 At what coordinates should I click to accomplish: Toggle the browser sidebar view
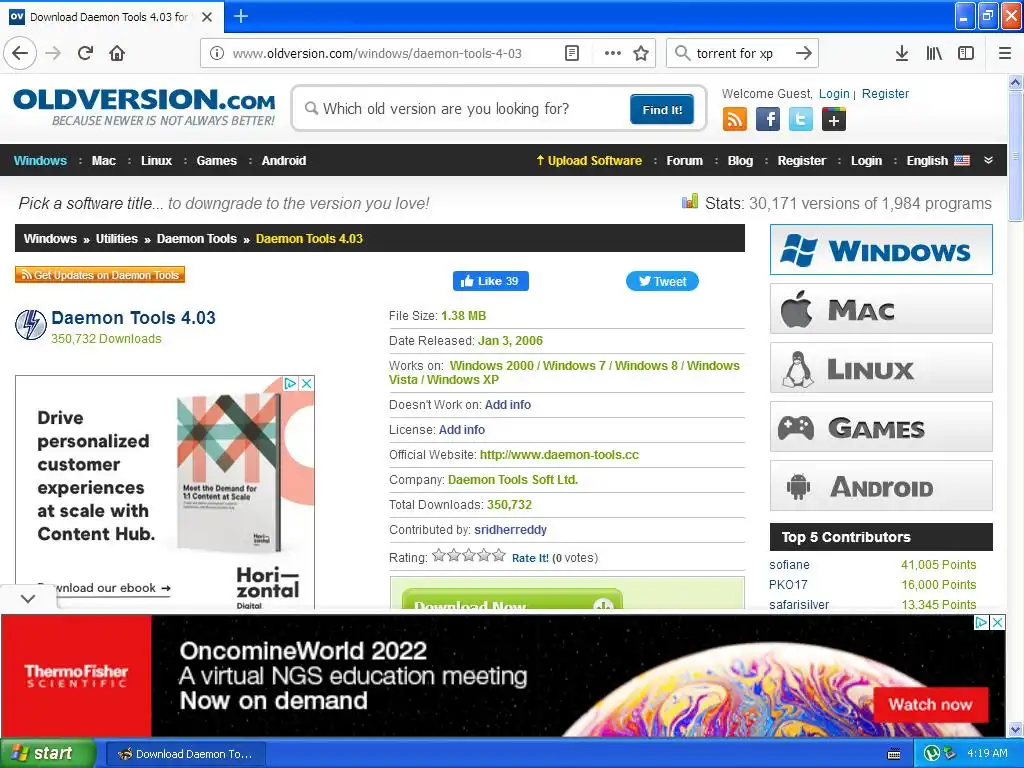[x=966, y=54]
